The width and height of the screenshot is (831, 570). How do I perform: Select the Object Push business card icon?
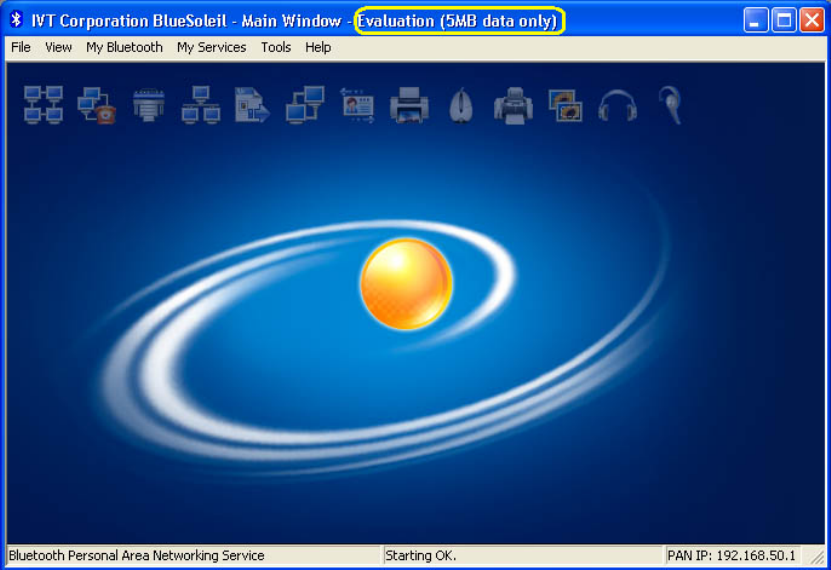(358, 105)
